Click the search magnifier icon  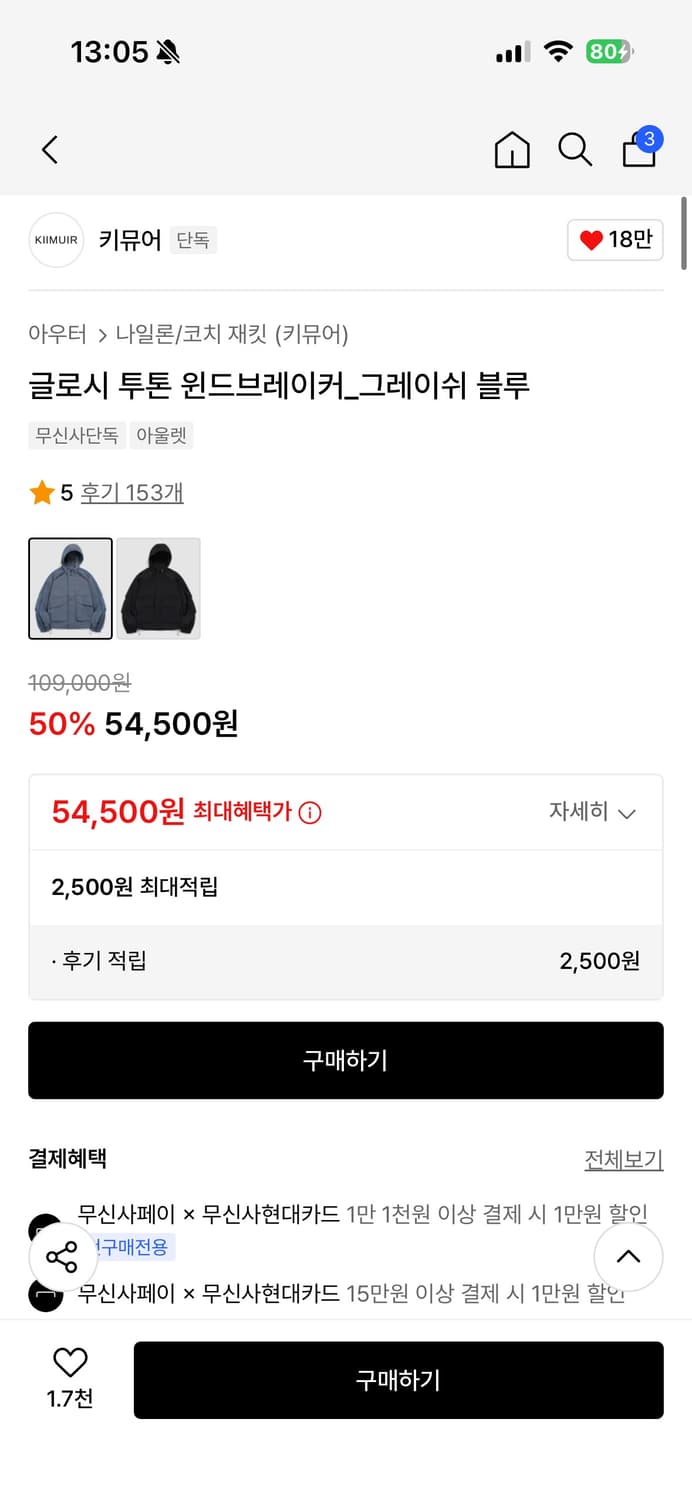click(x=575, y=150)
